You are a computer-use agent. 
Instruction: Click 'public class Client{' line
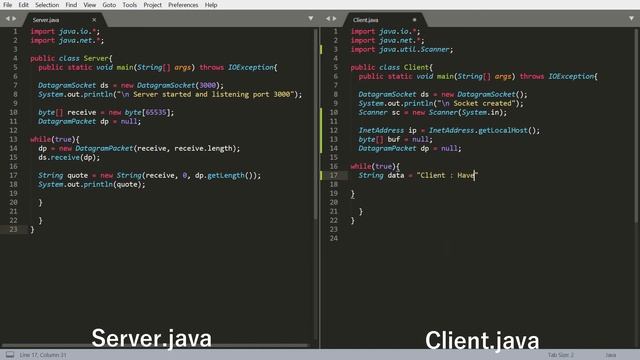coord(392,67)
